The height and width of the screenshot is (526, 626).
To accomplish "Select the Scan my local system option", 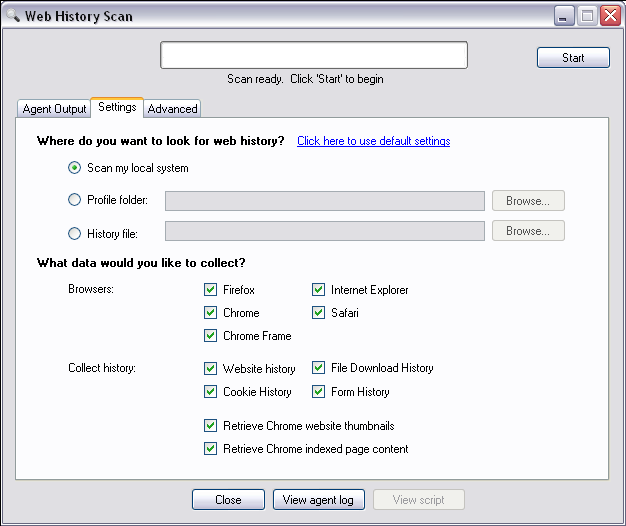I will pos(75,168).
